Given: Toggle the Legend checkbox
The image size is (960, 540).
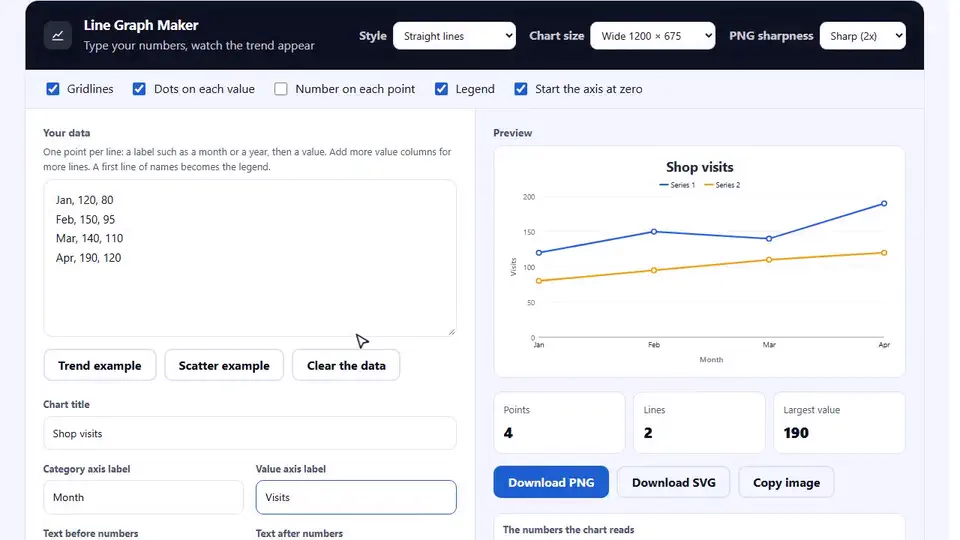Looking at the screenshot, I should 441,89.
